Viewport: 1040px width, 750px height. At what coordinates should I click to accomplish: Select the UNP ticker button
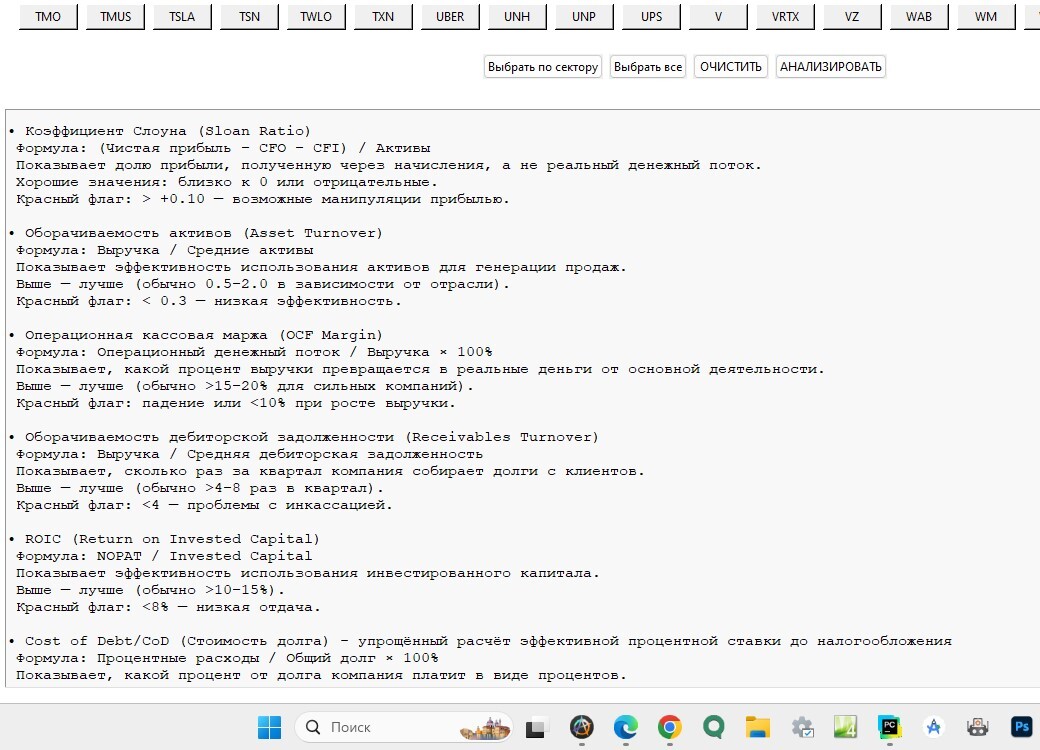click(x=584, y=17)
